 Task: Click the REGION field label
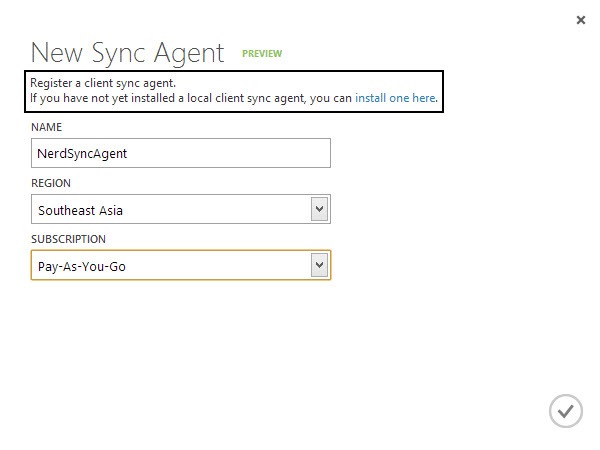point(51,183)
